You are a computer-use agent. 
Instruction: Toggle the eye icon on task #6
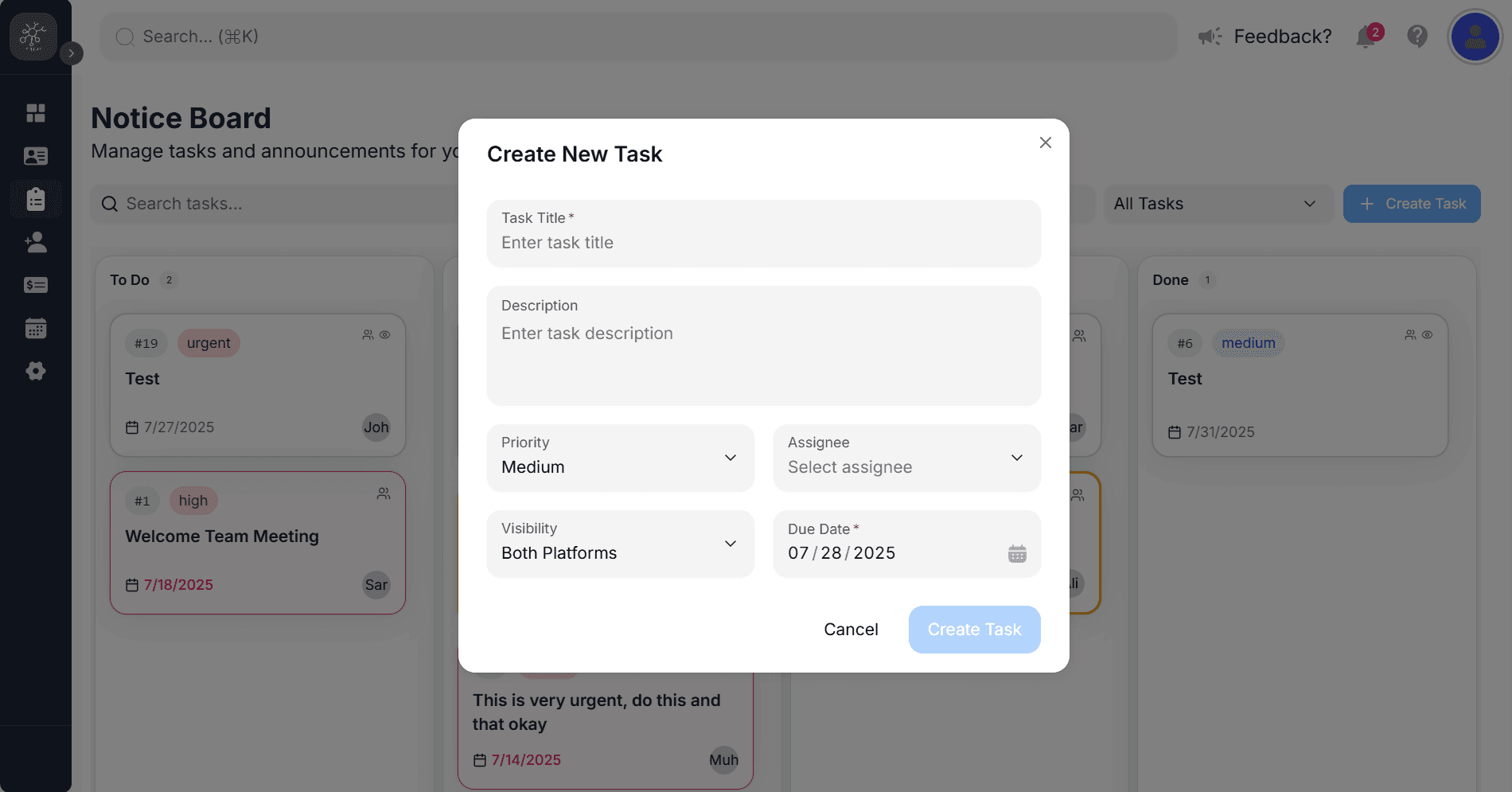tap(1427, 335)
